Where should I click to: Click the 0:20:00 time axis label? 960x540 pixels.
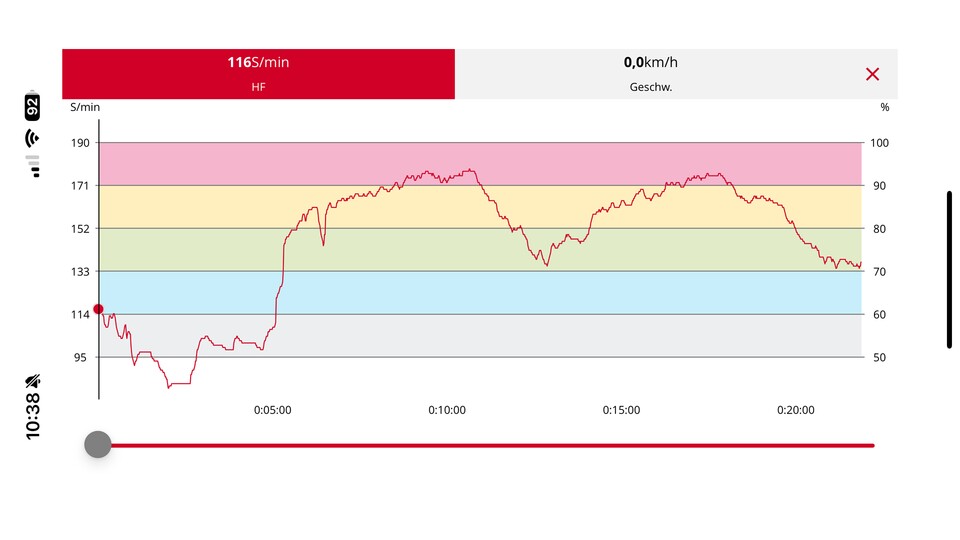tap(795, 410)
